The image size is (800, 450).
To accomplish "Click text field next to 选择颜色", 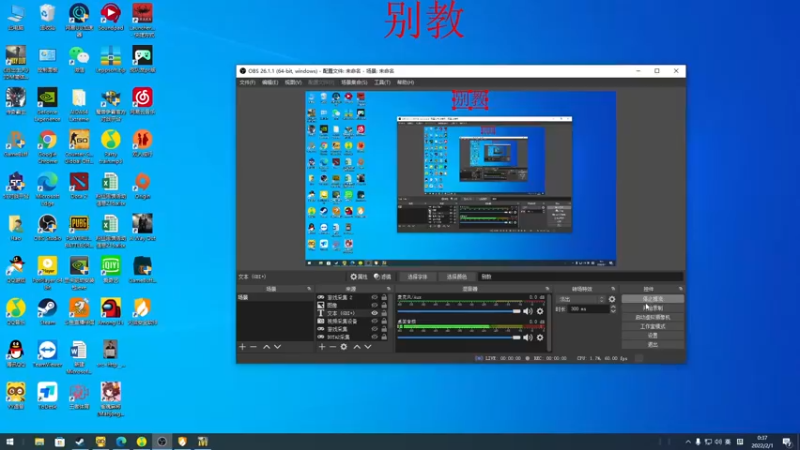I will (x=580, y=277).
